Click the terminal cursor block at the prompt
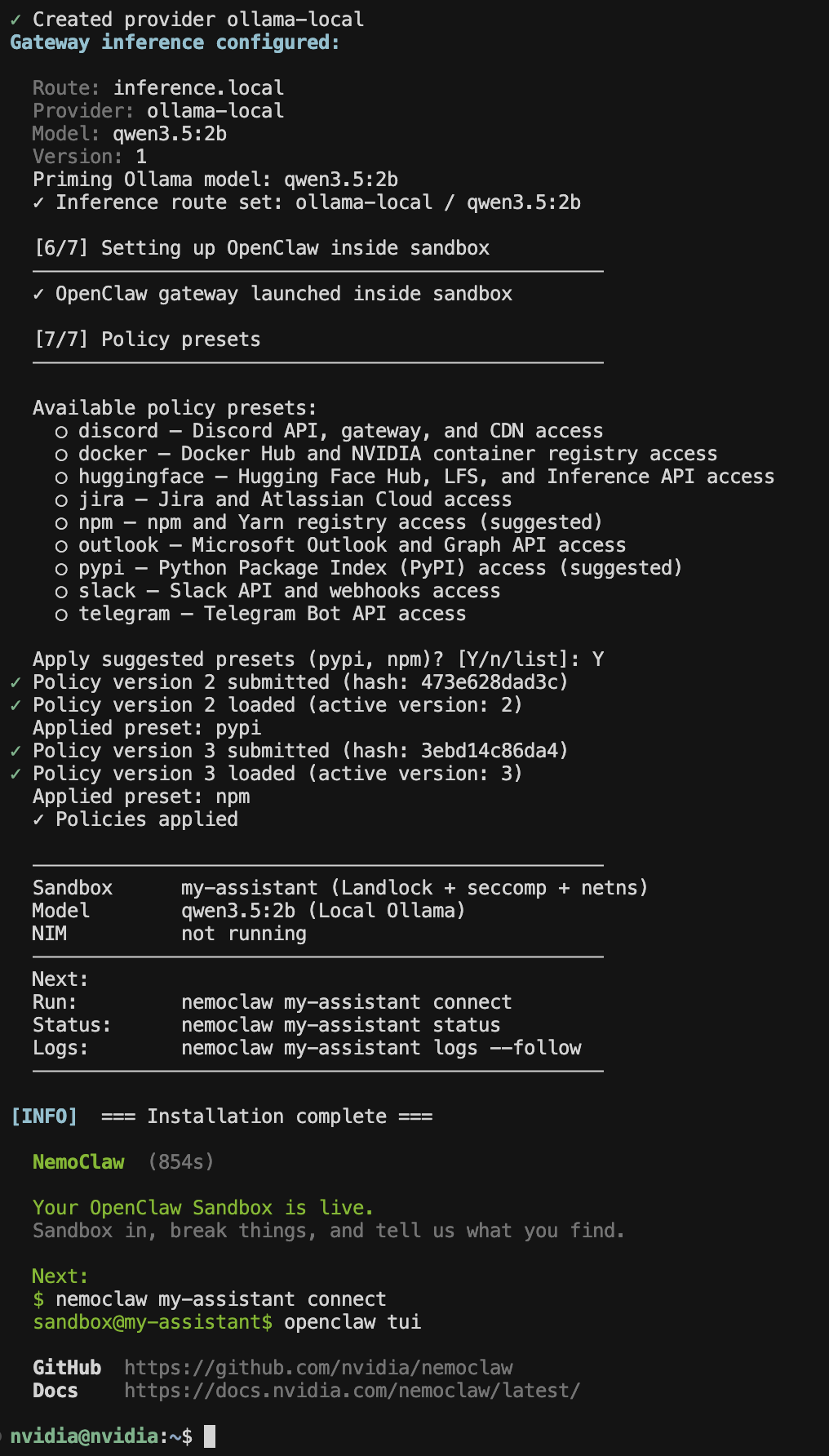829x1456 pixels. pos(210,1436)
